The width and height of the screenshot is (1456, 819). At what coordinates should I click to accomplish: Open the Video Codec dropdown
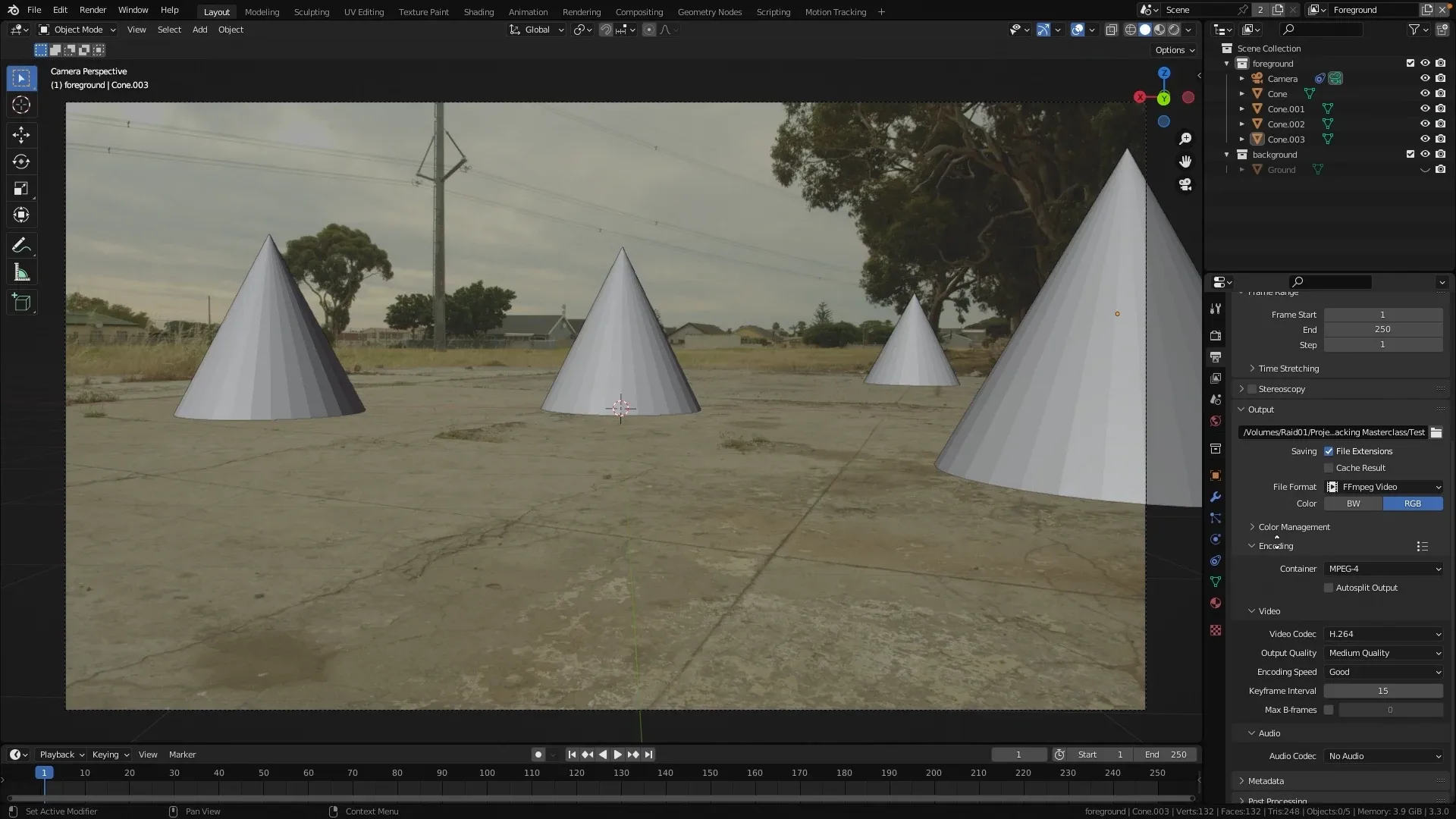(1384, 633)
